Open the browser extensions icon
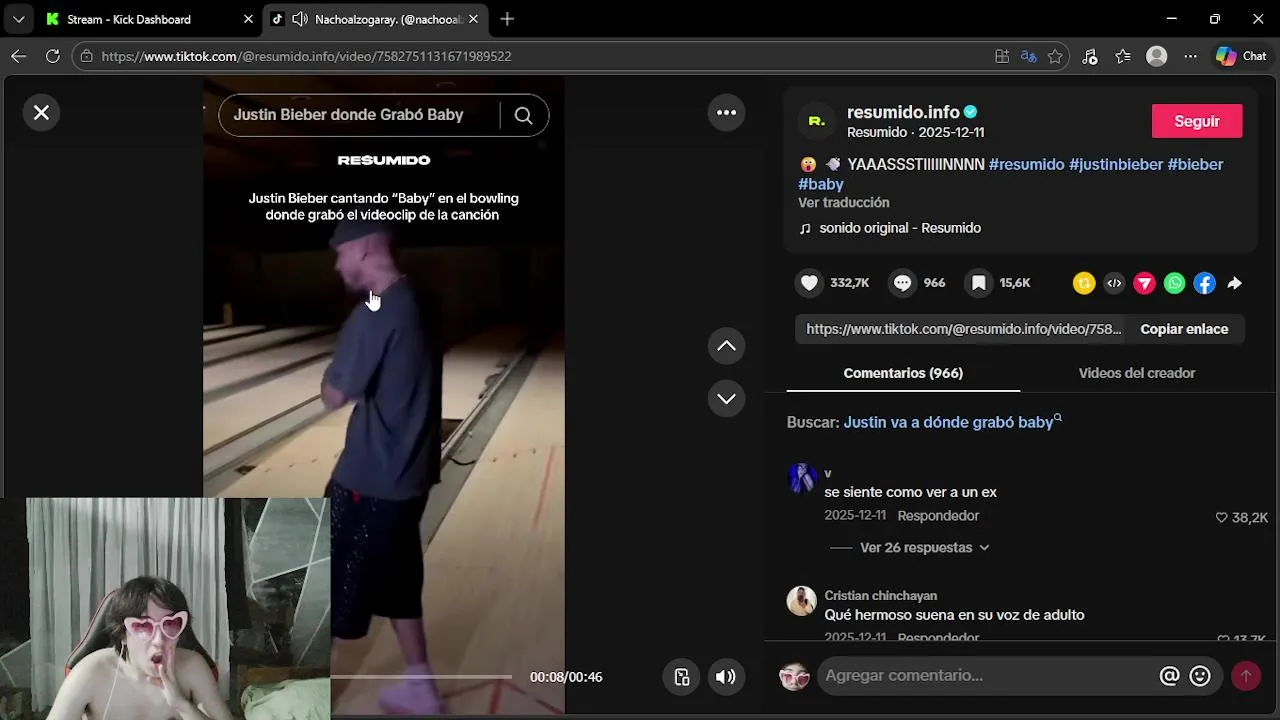 (x=1090, y=57)
